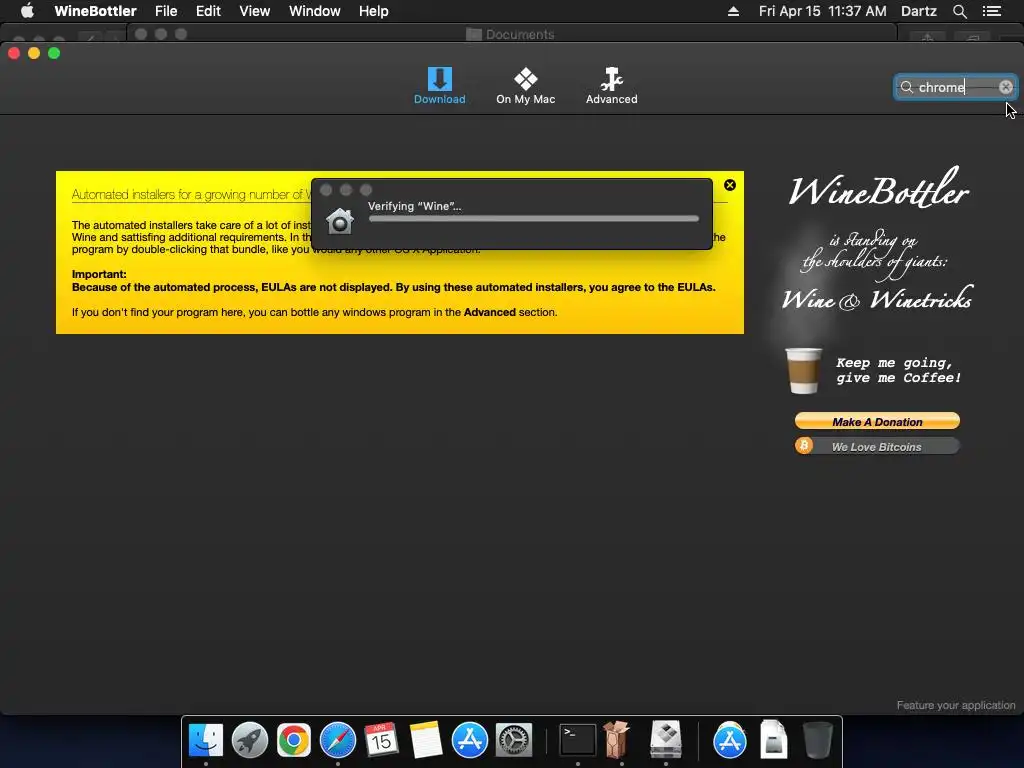This screenshot has height=768, width=1024.
Task: Open the Download section
Action: pos(440,86)
